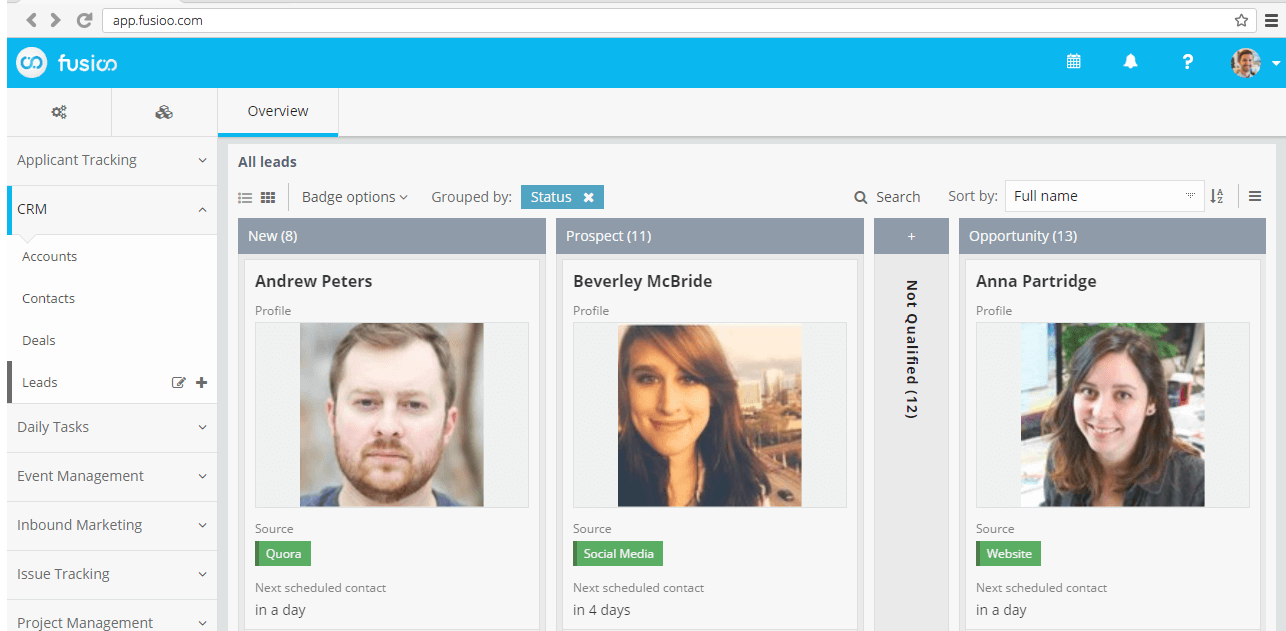Toggle sort direction A-Z icon
1286x631 pixels.
(x=1217, y=197)
